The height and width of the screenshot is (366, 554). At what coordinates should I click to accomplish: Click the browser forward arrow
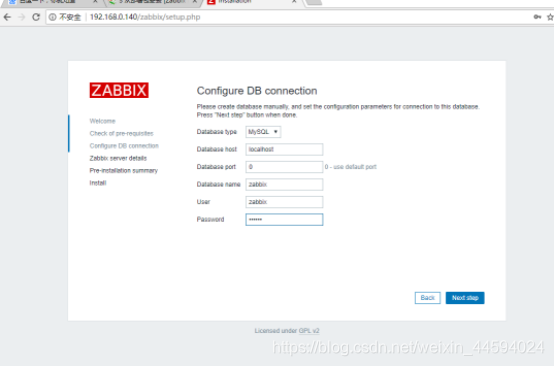tap(22, 17)
